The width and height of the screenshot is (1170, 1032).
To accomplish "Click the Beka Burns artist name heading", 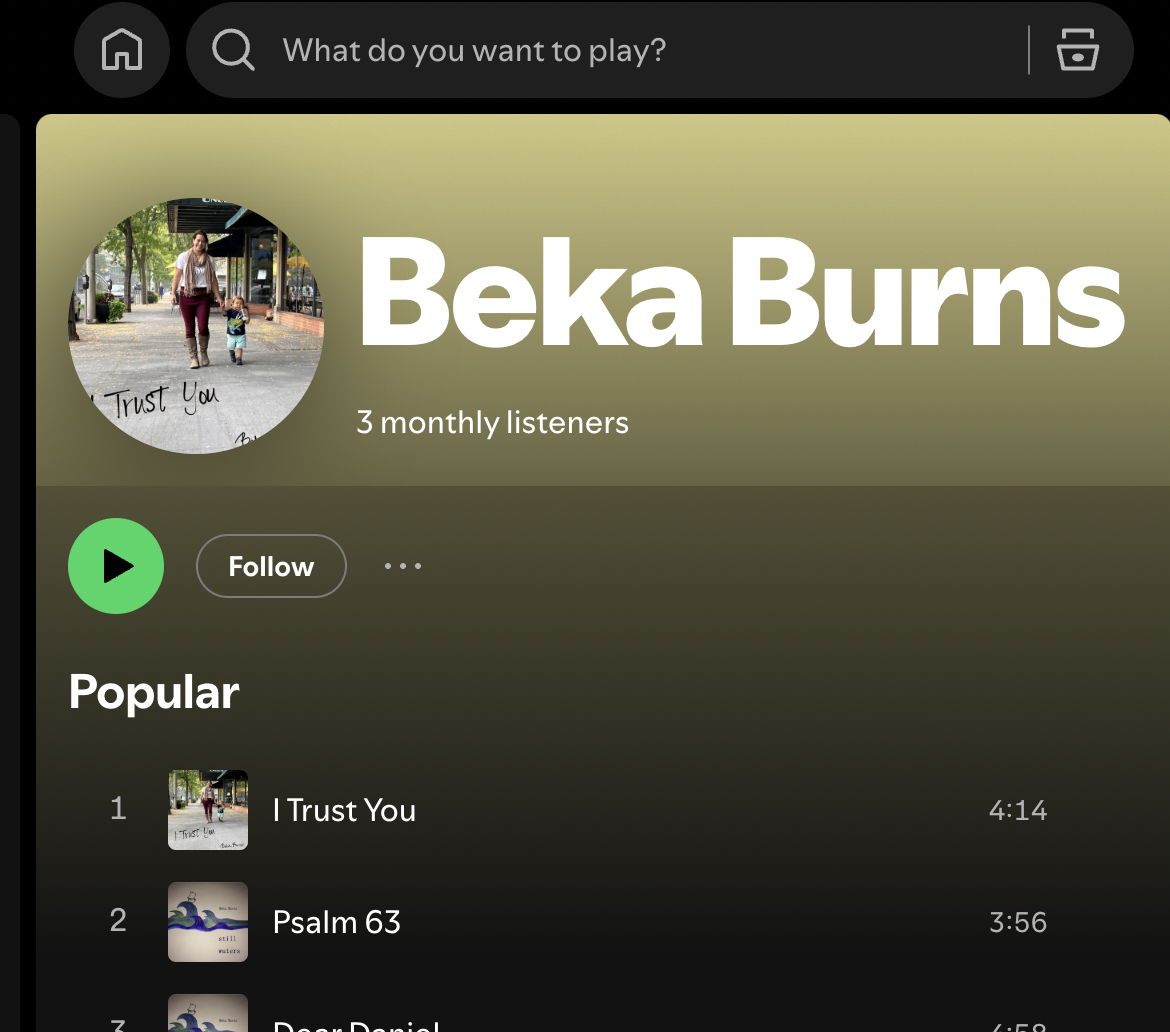I will (741, 293).
